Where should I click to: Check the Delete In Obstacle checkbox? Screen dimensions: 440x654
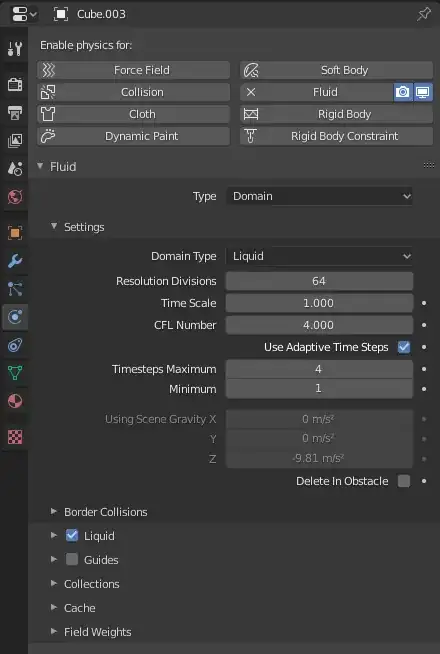[x=404, y=481]
